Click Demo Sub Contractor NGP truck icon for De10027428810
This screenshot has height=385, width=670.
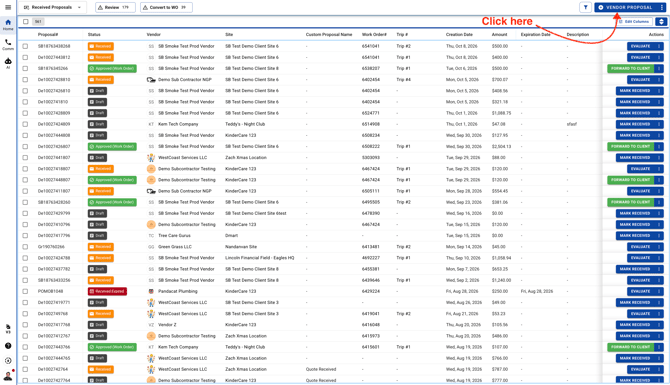point(151,79)
